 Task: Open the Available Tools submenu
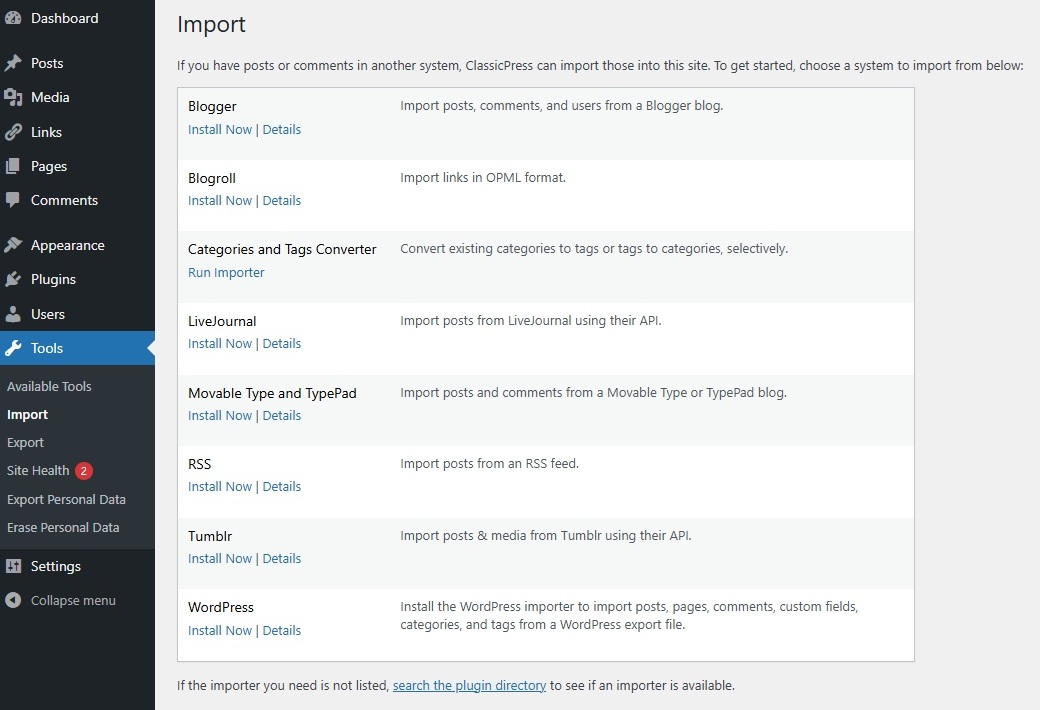49,386
